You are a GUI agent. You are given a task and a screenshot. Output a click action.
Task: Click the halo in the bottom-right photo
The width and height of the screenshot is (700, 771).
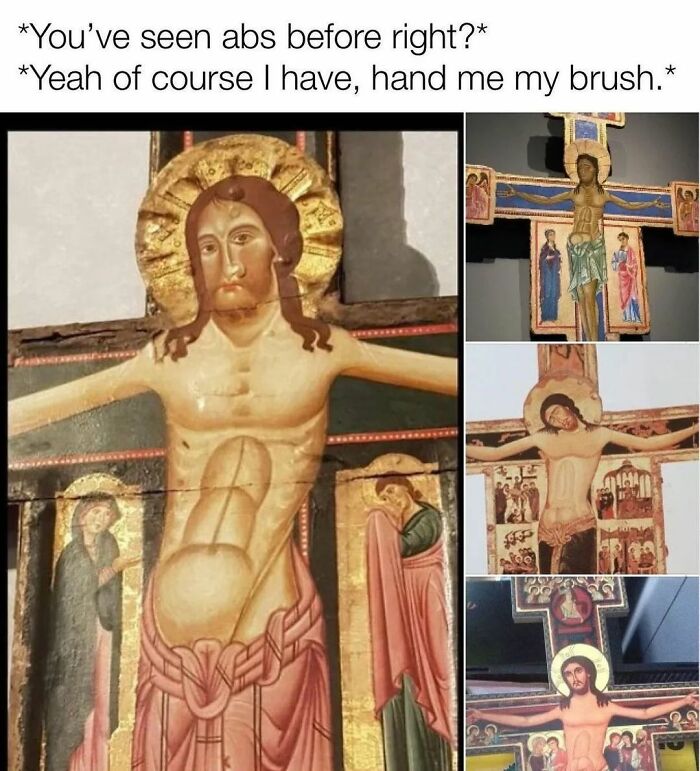pyautogui.click(x=580, y=670)
